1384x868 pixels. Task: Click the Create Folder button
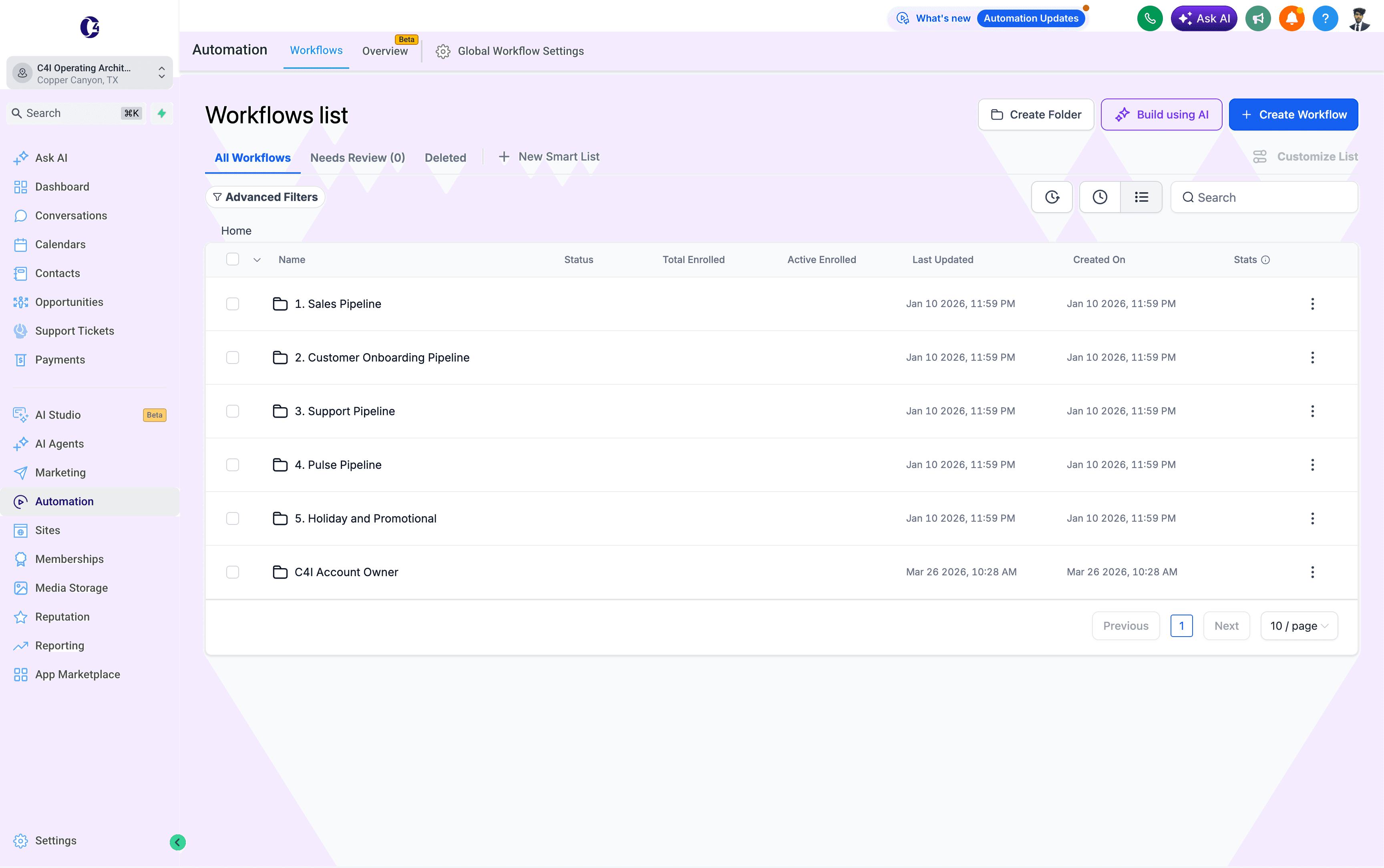(1036, 115)
